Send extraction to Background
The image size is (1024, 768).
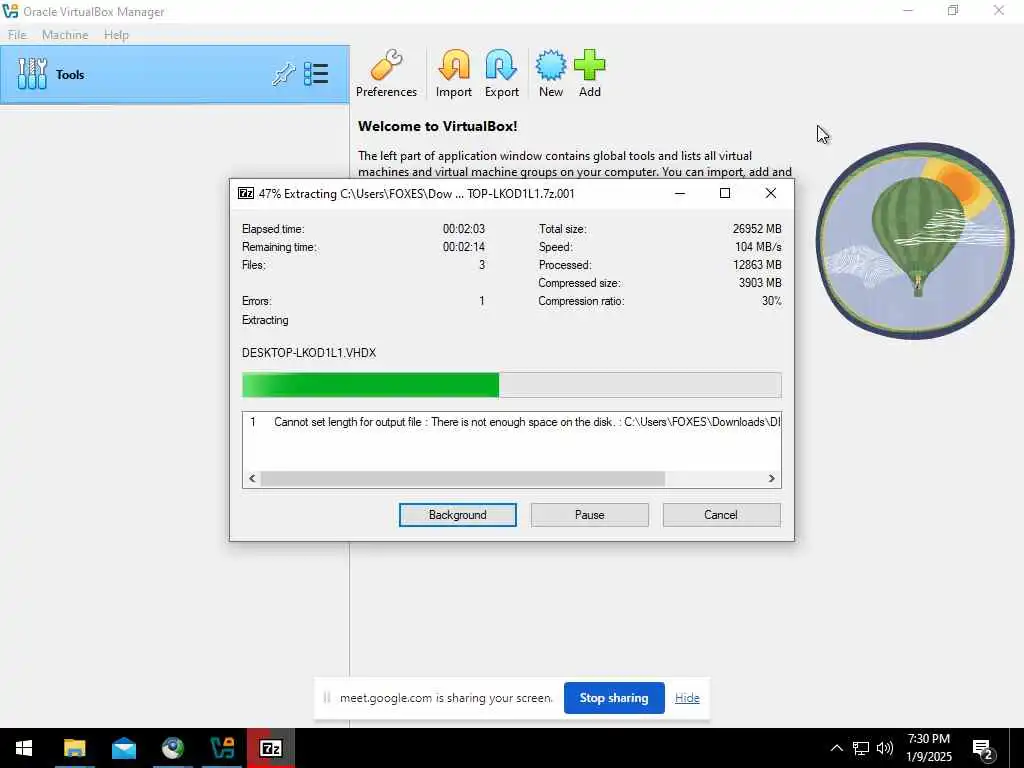pos(457,515)
